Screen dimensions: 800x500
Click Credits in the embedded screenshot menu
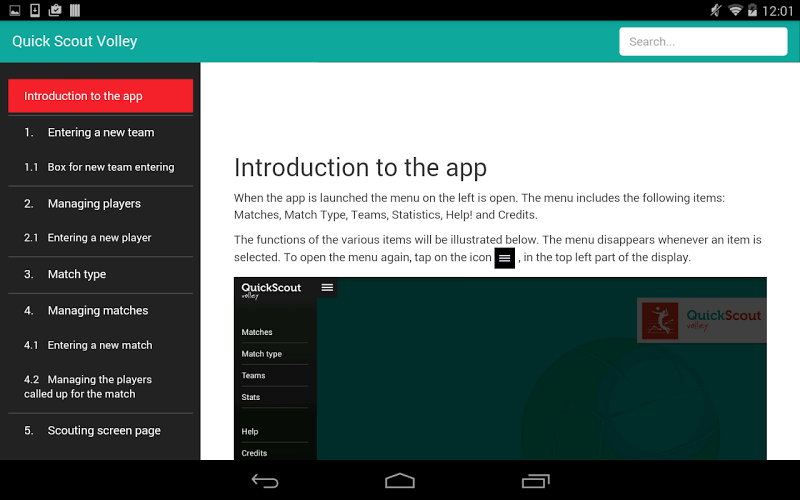(x=254, y=453)
